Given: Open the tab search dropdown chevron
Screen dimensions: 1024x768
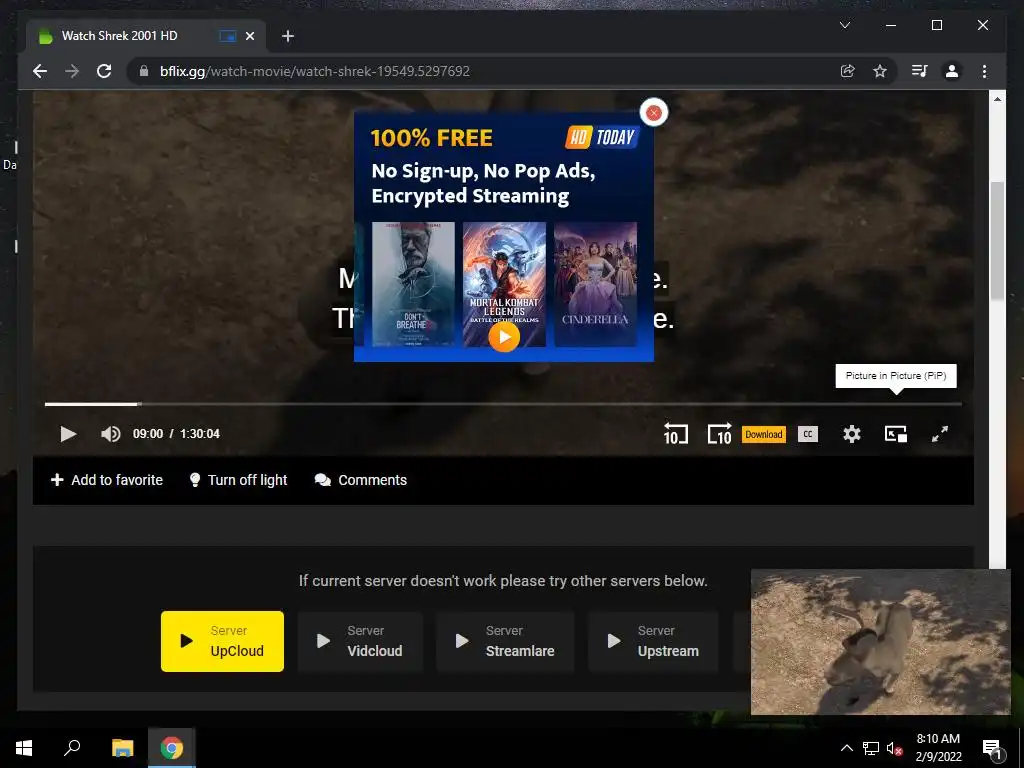Looking at the screenshot, I should (x=844, y=25).
